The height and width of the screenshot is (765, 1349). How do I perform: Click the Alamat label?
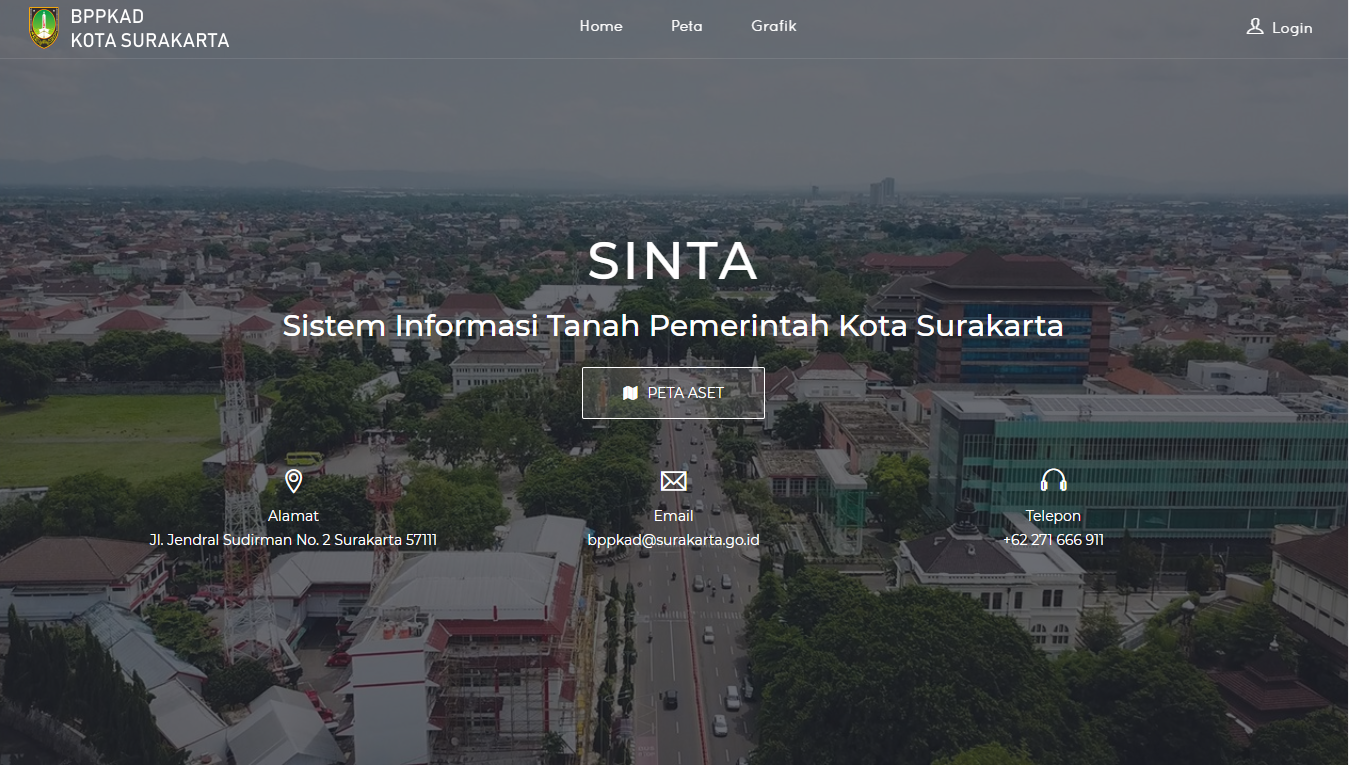pos(293,516)
